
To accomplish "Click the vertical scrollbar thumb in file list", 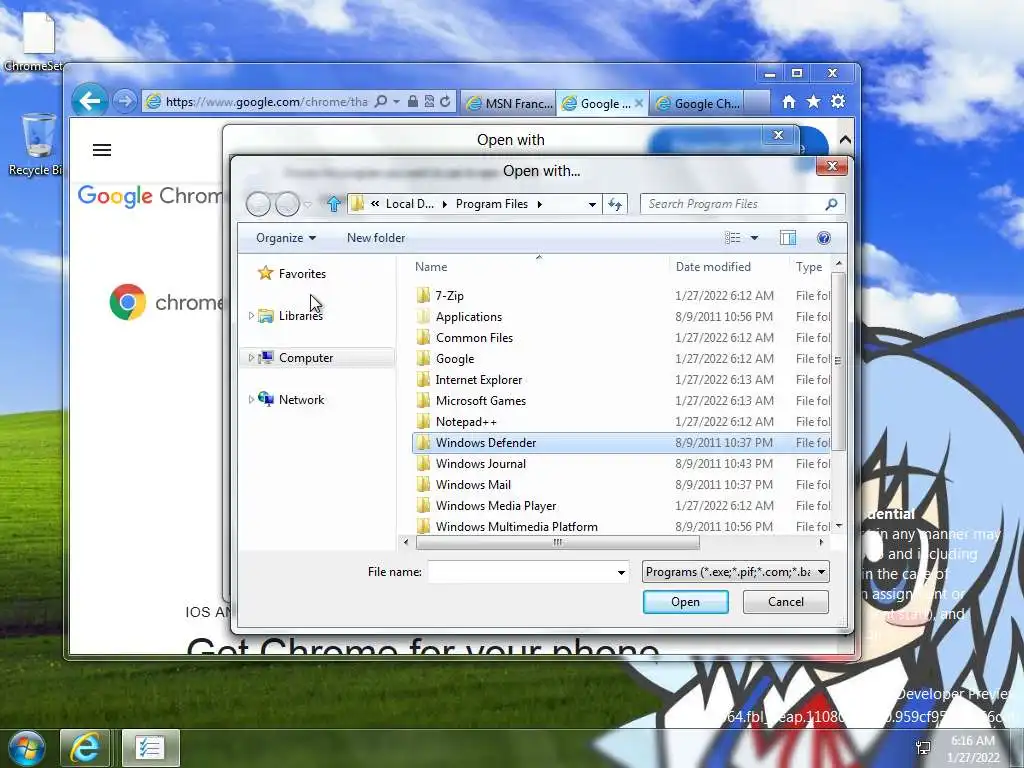I will [x=839, y=361].
